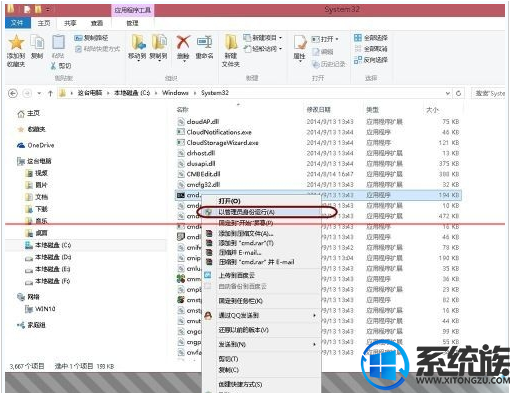Click 本地磁盘 (C:) breadcrumb in address bar
The width and height of the screenshot is (510, 393).
132,93
